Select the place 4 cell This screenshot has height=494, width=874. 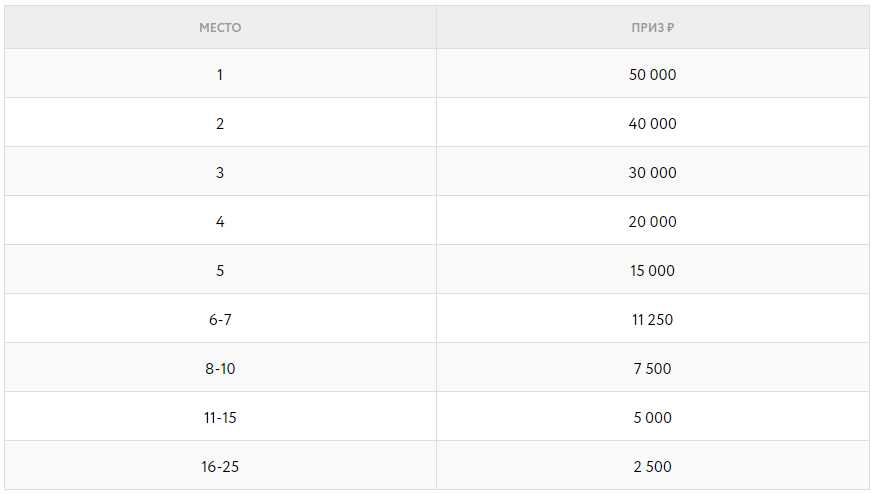pyautogui.click(x=220, y=222)
